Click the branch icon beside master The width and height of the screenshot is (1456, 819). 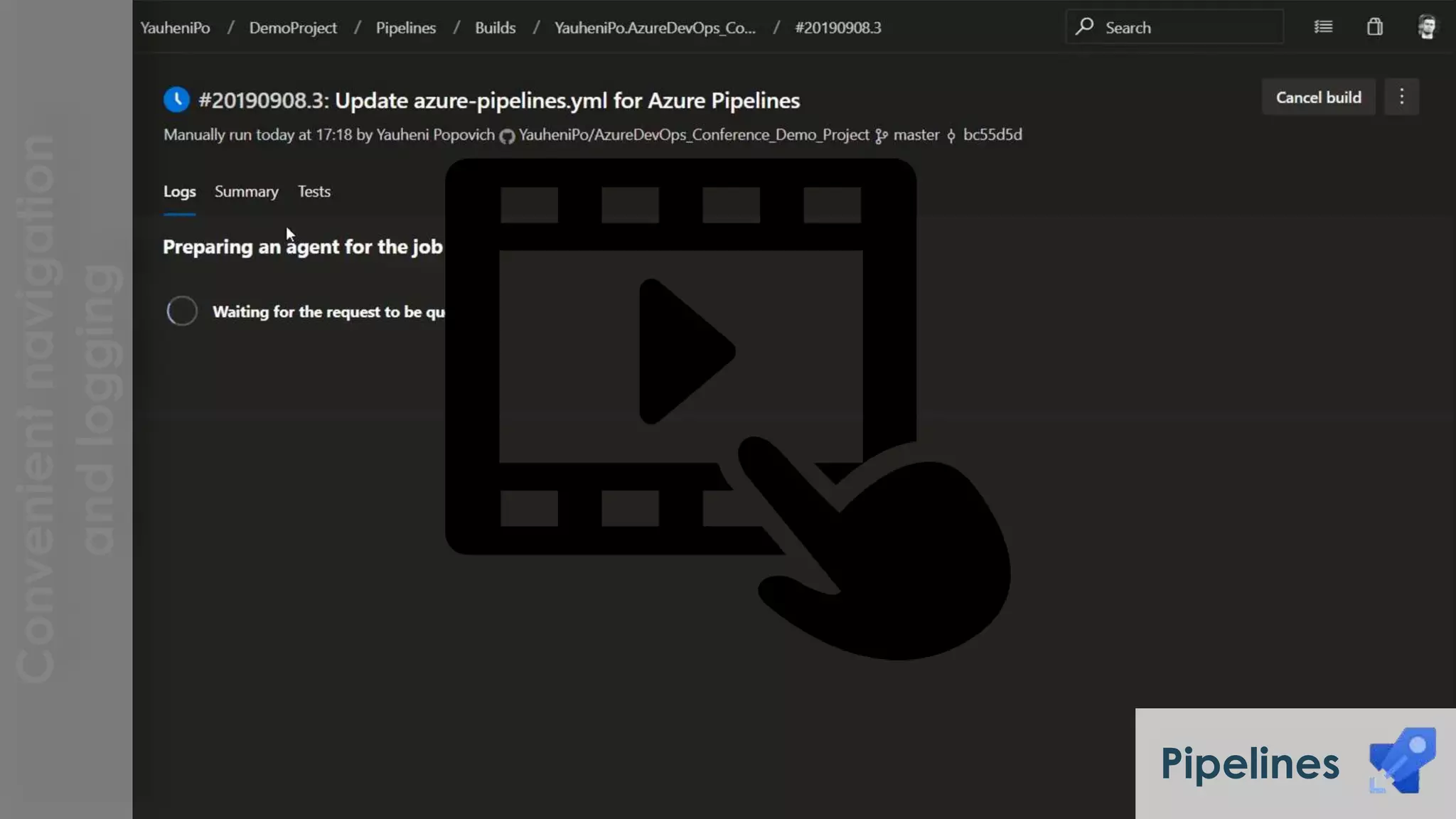pyautogui.click(x=882, y=136)
